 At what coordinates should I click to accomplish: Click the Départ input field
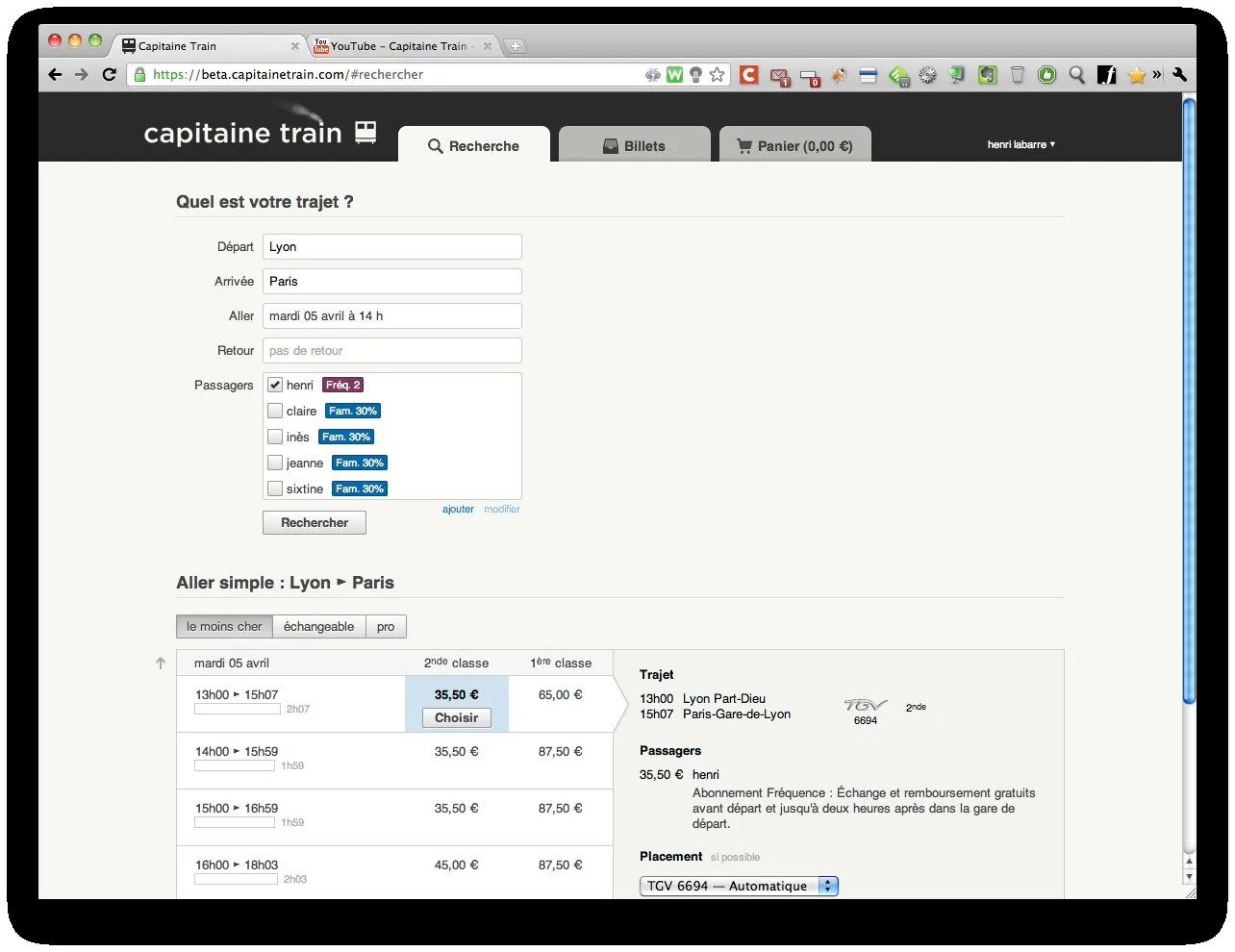pos(392,246)
